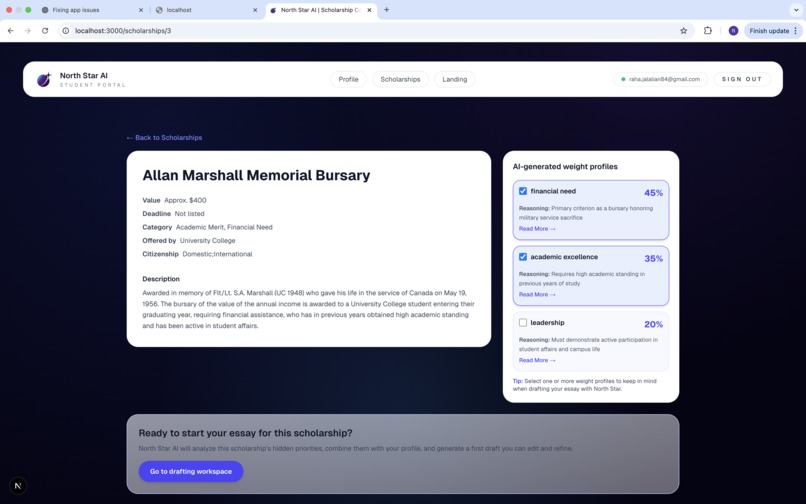This screenshot has width=806, height=504.
Task: Click Go to drafting workspace button
Action: coord(191,471)
